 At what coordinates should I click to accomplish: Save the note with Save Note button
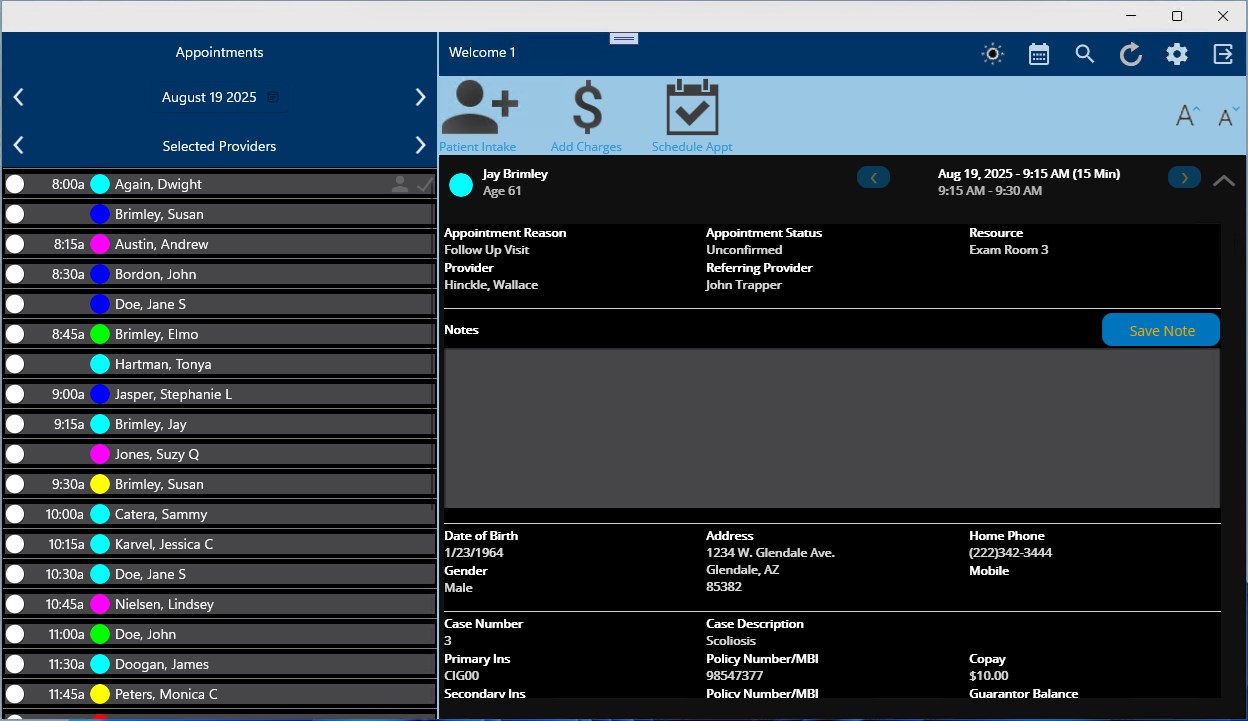coord(1161,330)
